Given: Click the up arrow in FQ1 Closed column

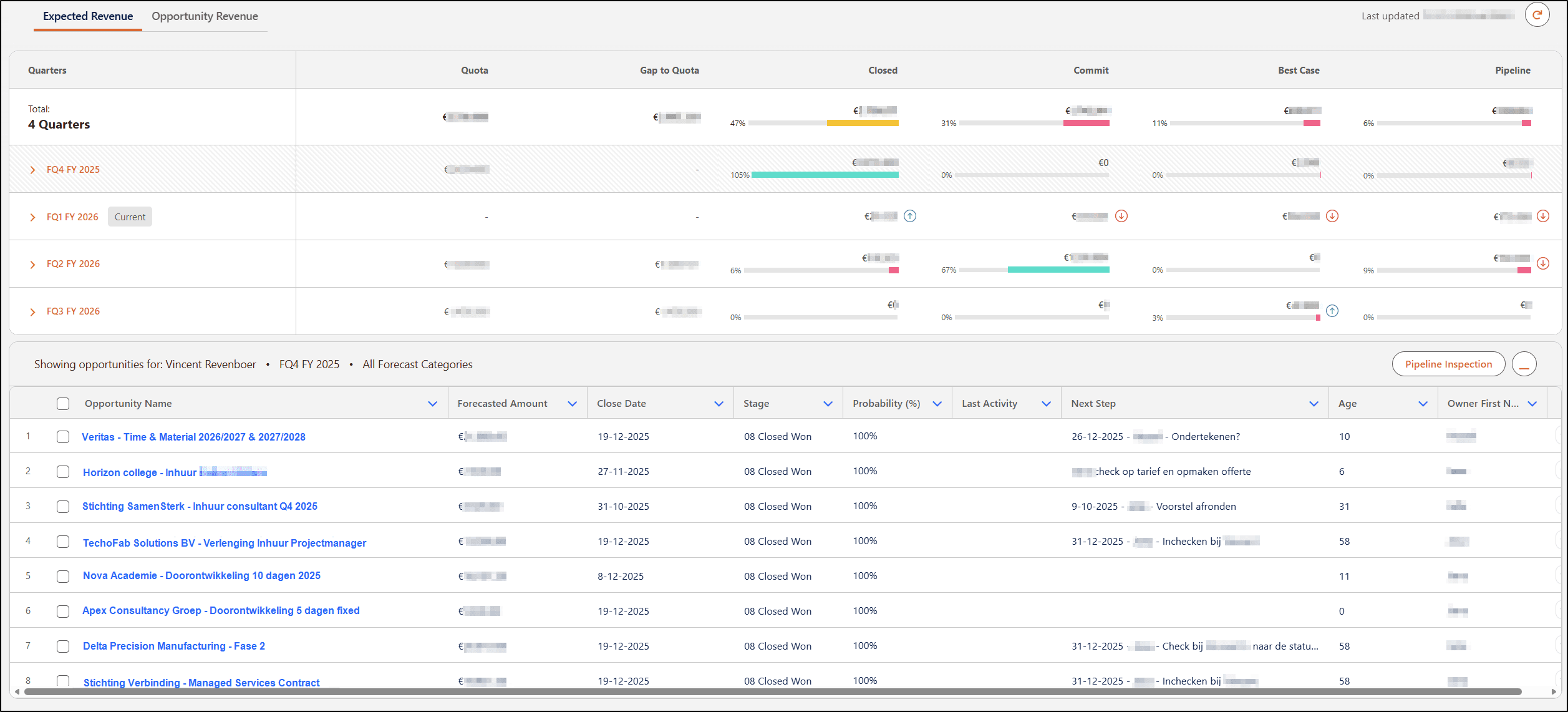Looking at the screenshot, I should pyautogui.click(x=910, y=217).
